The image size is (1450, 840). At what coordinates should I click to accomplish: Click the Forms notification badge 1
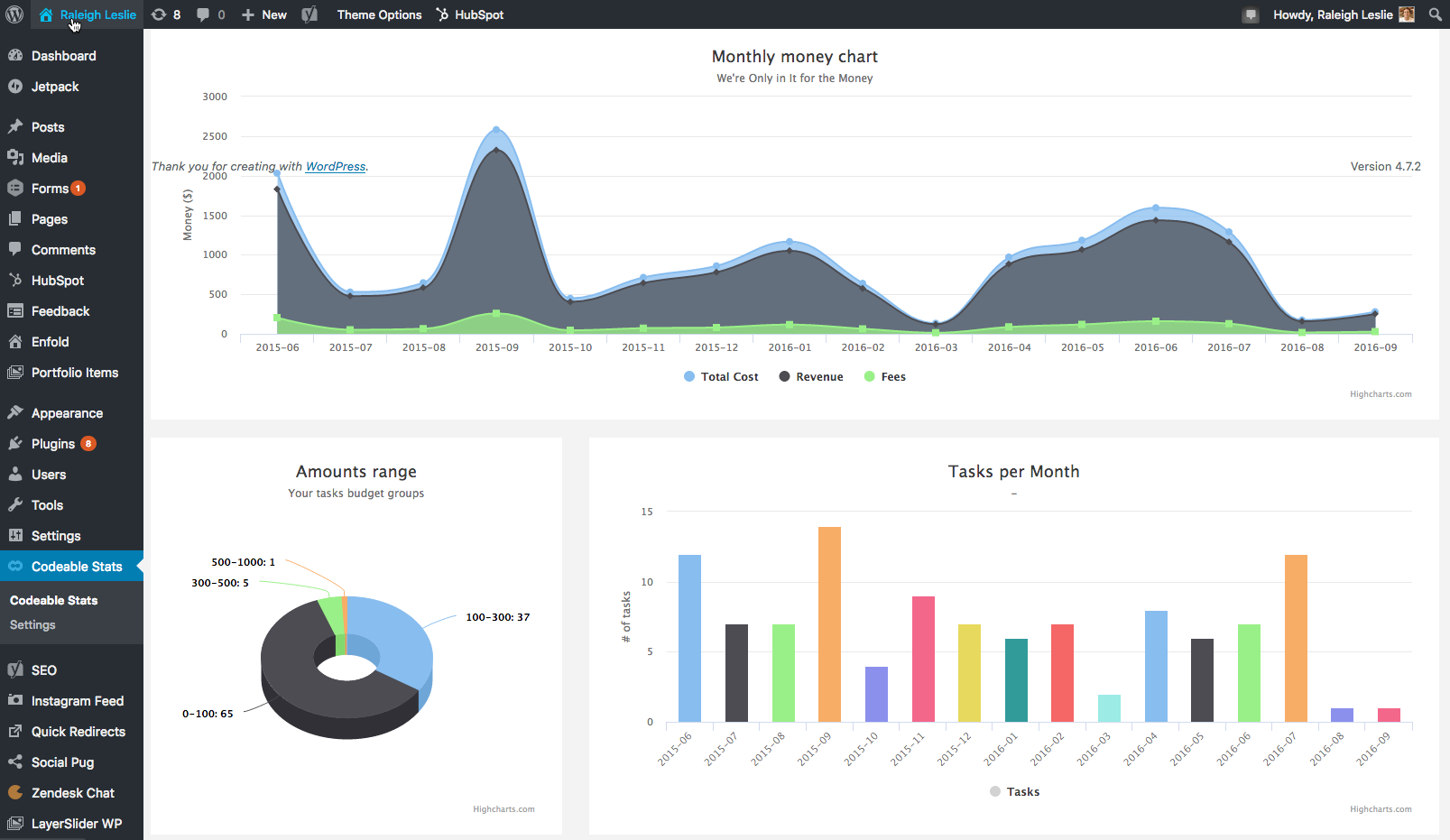tap(79, 189)
